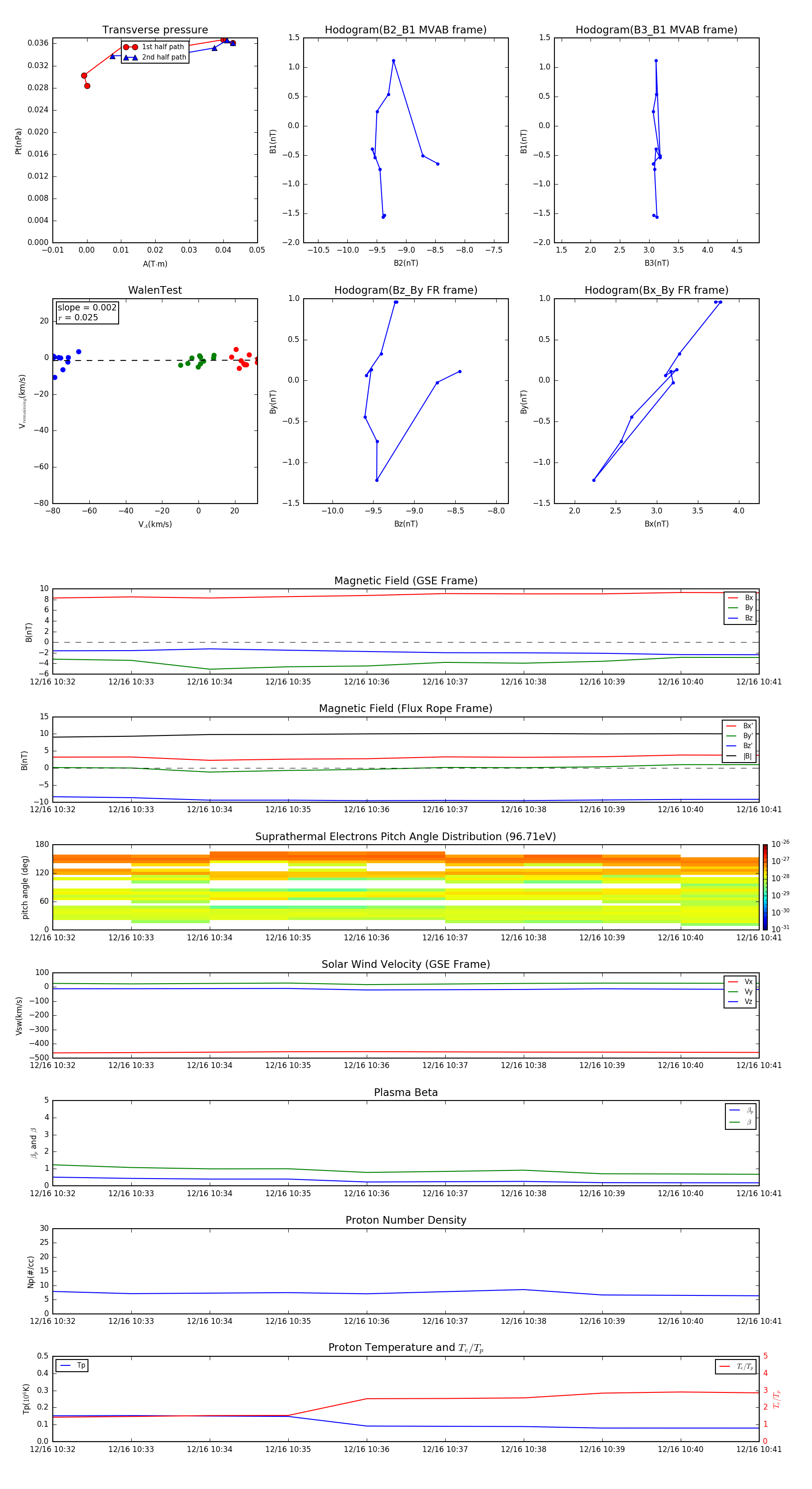812x1489 pixels.
Task: Click the lowest point of the Bx_By hodogram
Action: tap(594, 481)
